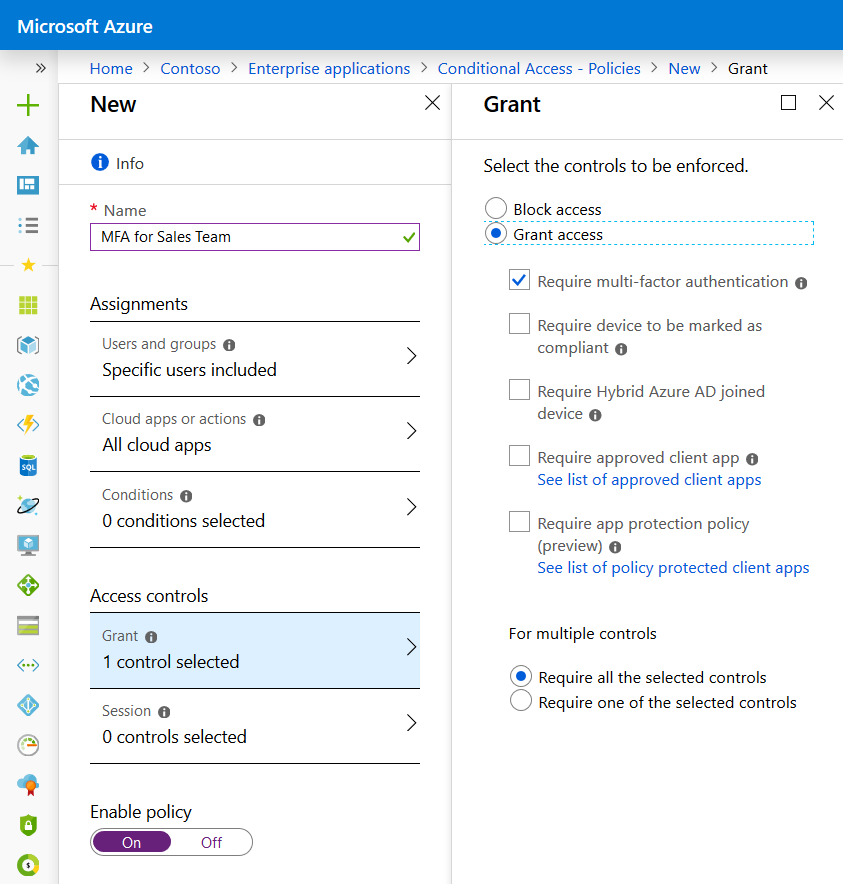The image size is (843, 884).
Task: Open SQL databases icon in sidebar
Action: pyautogui.click(x=28, y=466)
